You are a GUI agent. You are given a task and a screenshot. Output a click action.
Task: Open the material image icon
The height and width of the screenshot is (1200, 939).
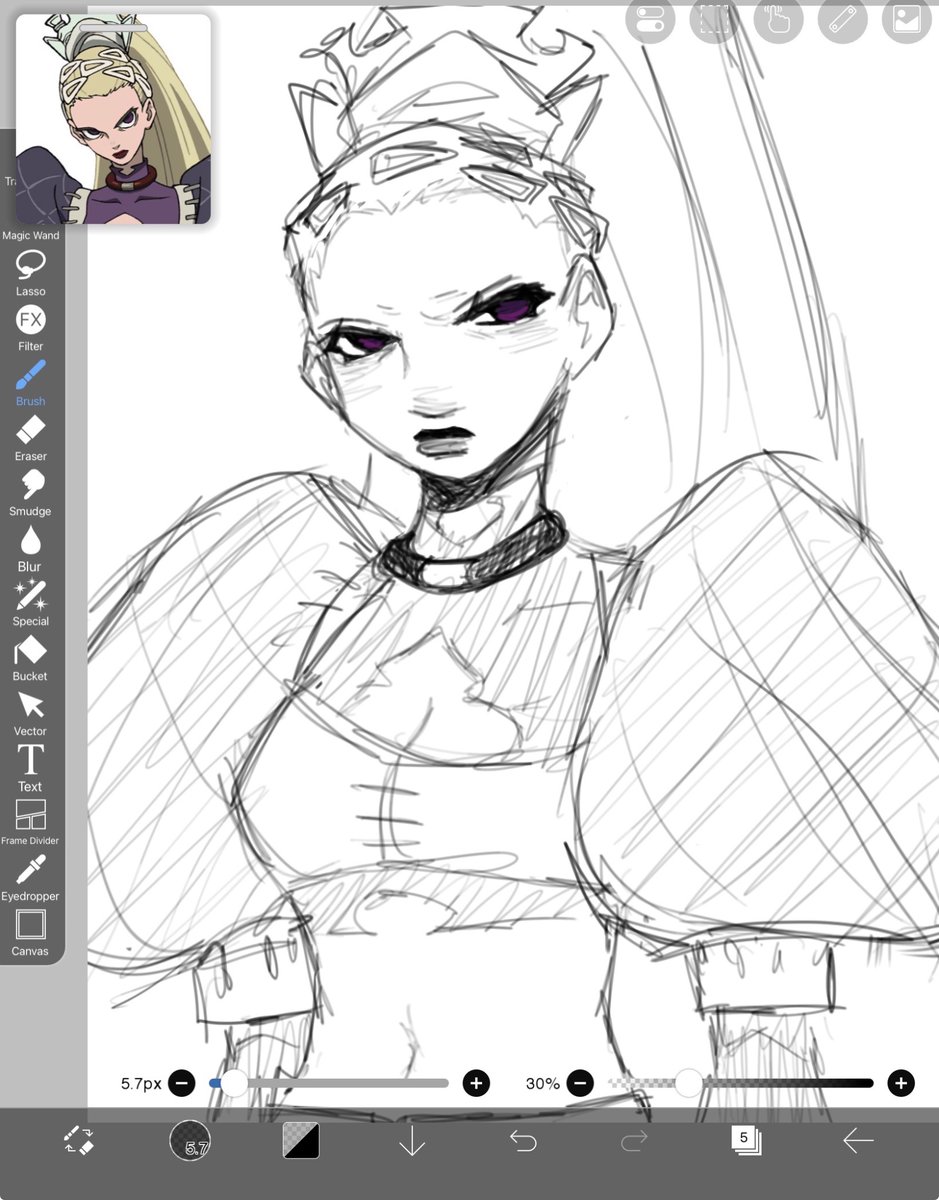[x=906, y=20]
